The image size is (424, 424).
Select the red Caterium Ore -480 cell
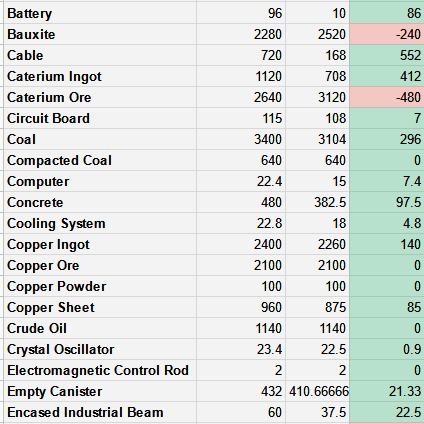pyautogui.click(x=387, y=97)
